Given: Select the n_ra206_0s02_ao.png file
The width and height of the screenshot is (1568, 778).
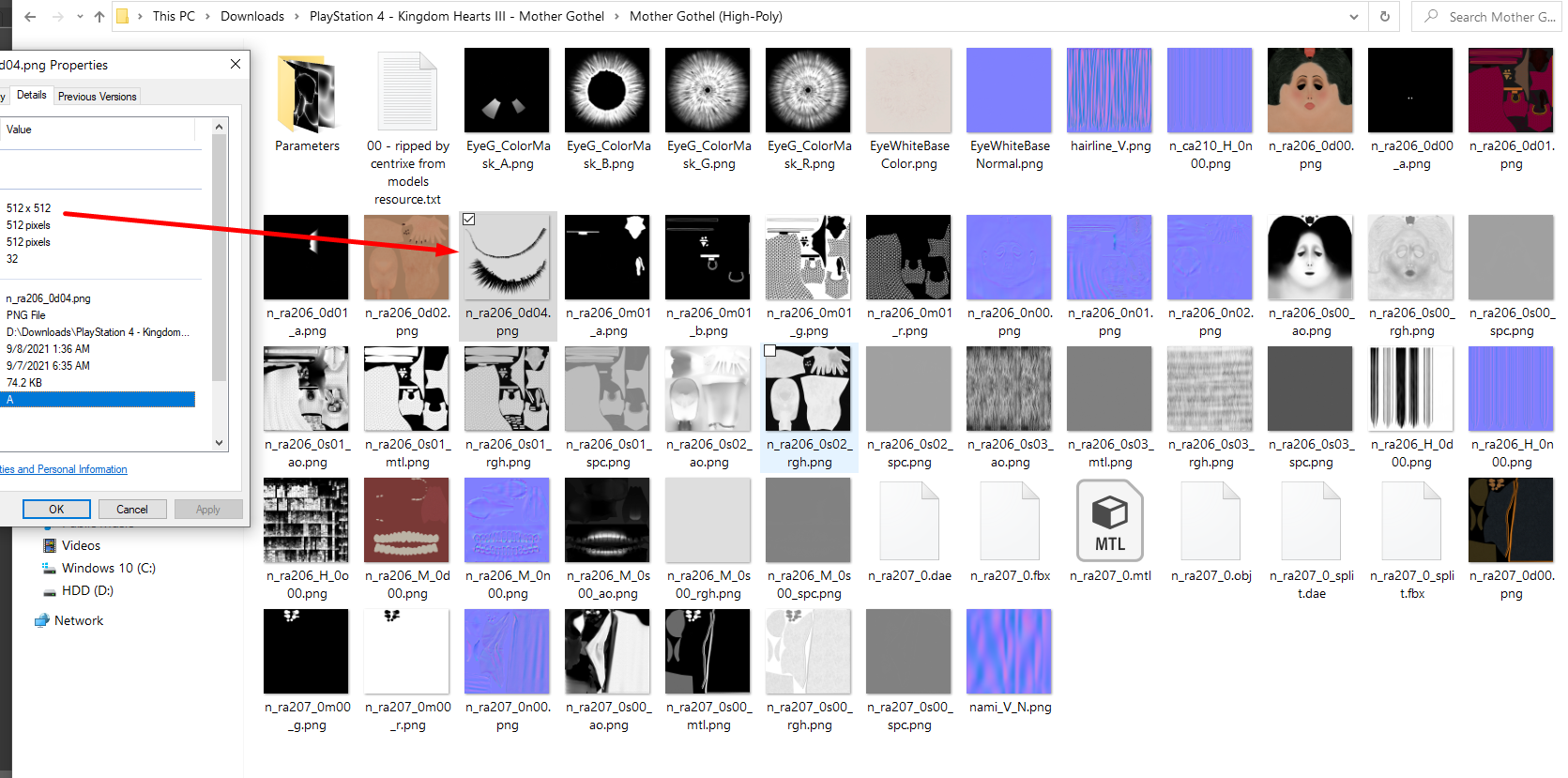Looking at the screenshot, I should coord(708,408).
